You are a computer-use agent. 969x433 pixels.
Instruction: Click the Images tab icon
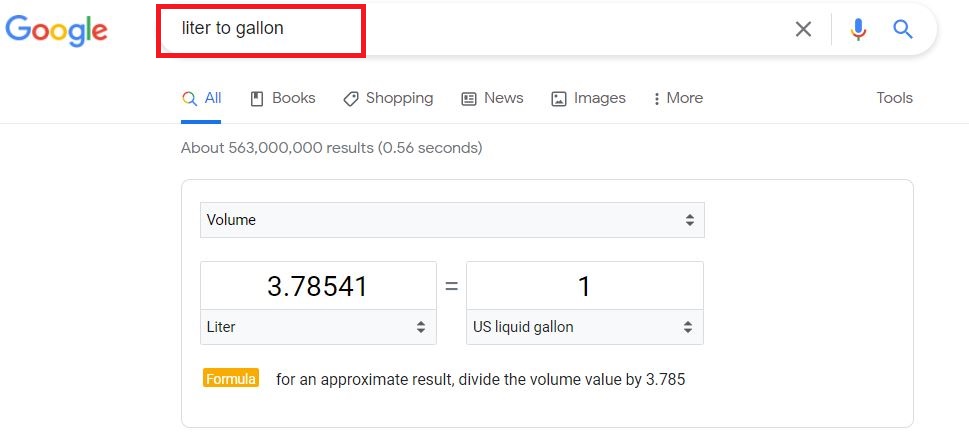559,99
